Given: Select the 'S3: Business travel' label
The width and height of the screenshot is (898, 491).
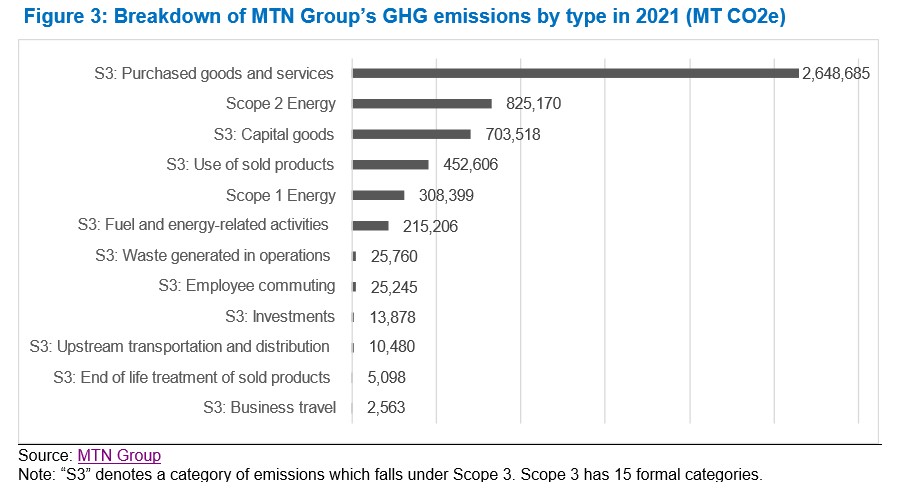Looking at the screenshot, I should 269,408.
